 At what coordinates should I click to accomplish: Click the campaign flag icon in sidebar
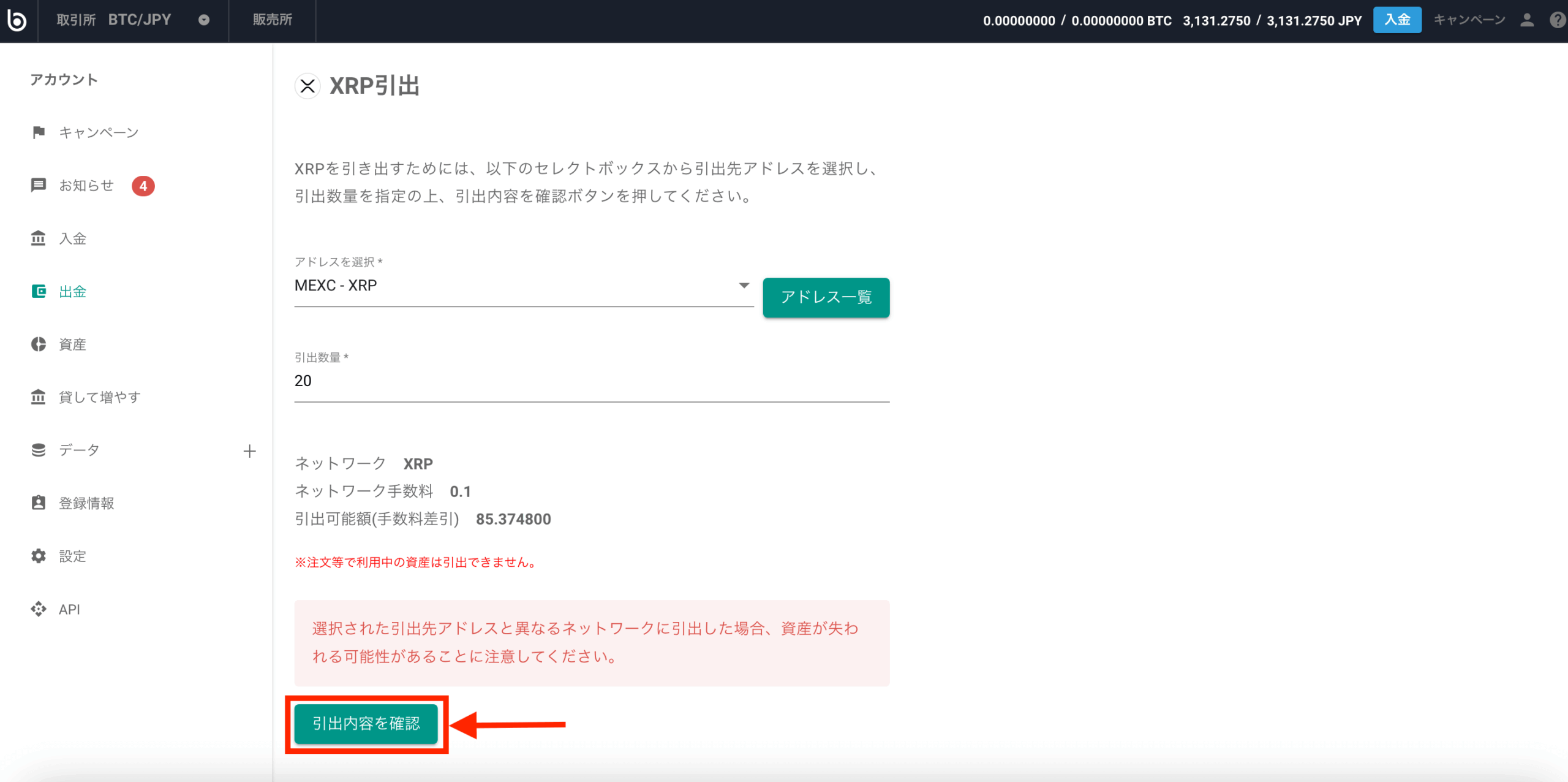click(x=39, y=132)
